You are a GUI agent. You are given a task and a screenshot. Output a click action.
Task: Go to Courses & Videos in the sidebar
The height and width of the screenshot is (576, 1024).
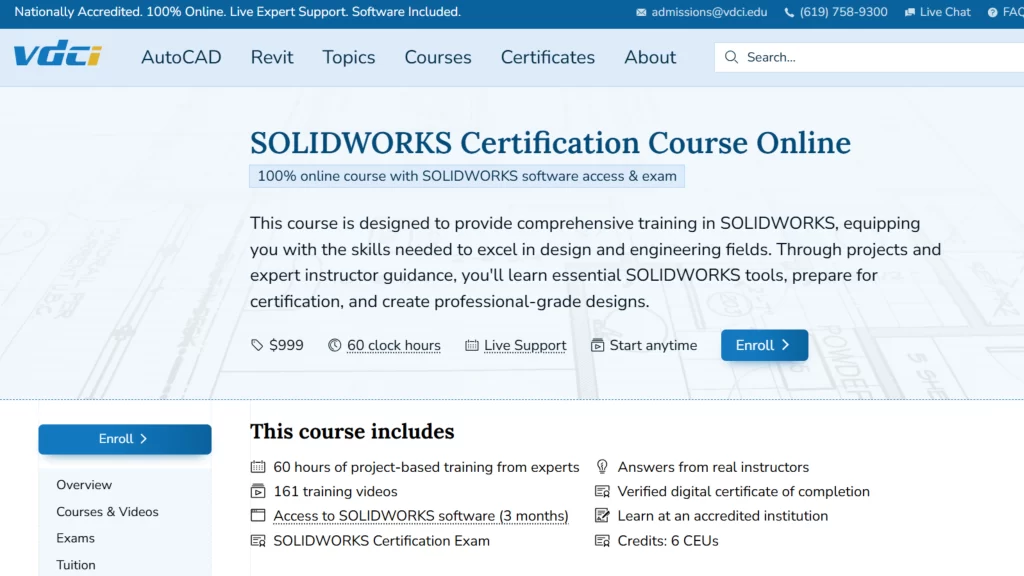(107, 511)
